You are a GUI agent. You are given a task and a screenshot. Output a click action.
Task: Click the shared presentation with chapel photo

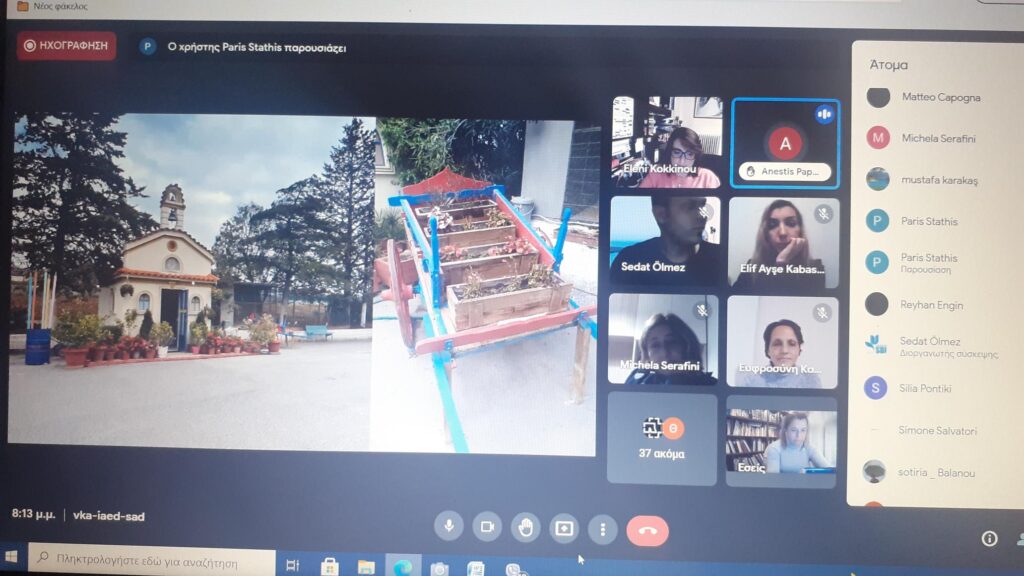point(302,284)
